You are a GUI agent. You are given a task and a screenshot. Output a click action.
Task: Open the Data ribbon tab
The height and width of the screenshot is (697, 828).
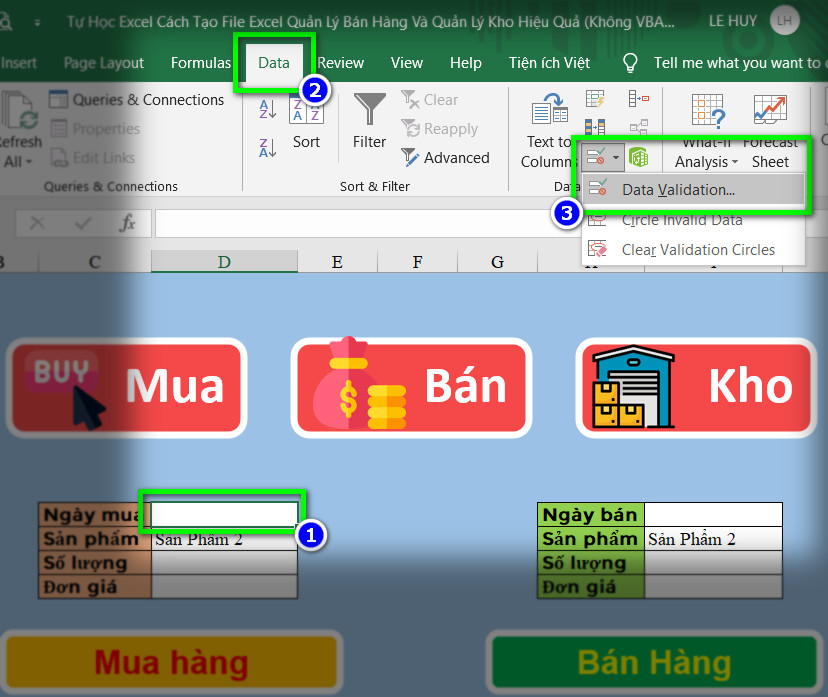(274, 63)
